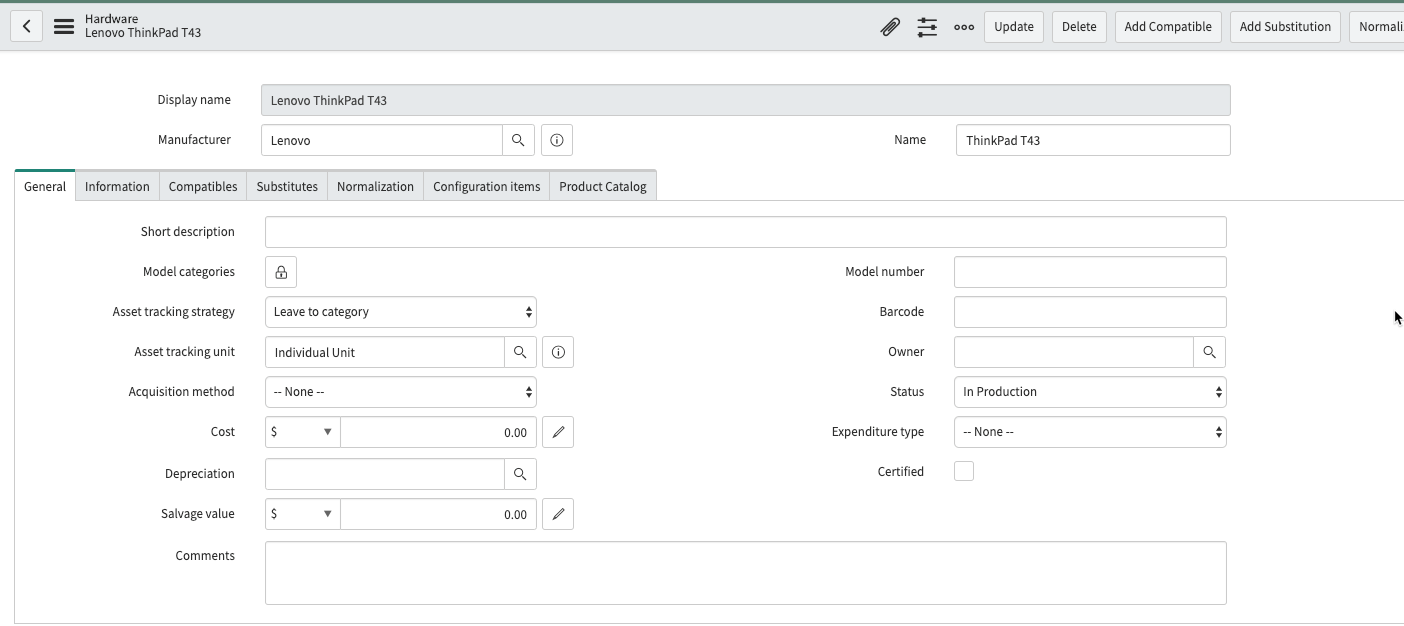Switch to the Information tab
This screenshot has width=1404, height=626.
[117, 186]
